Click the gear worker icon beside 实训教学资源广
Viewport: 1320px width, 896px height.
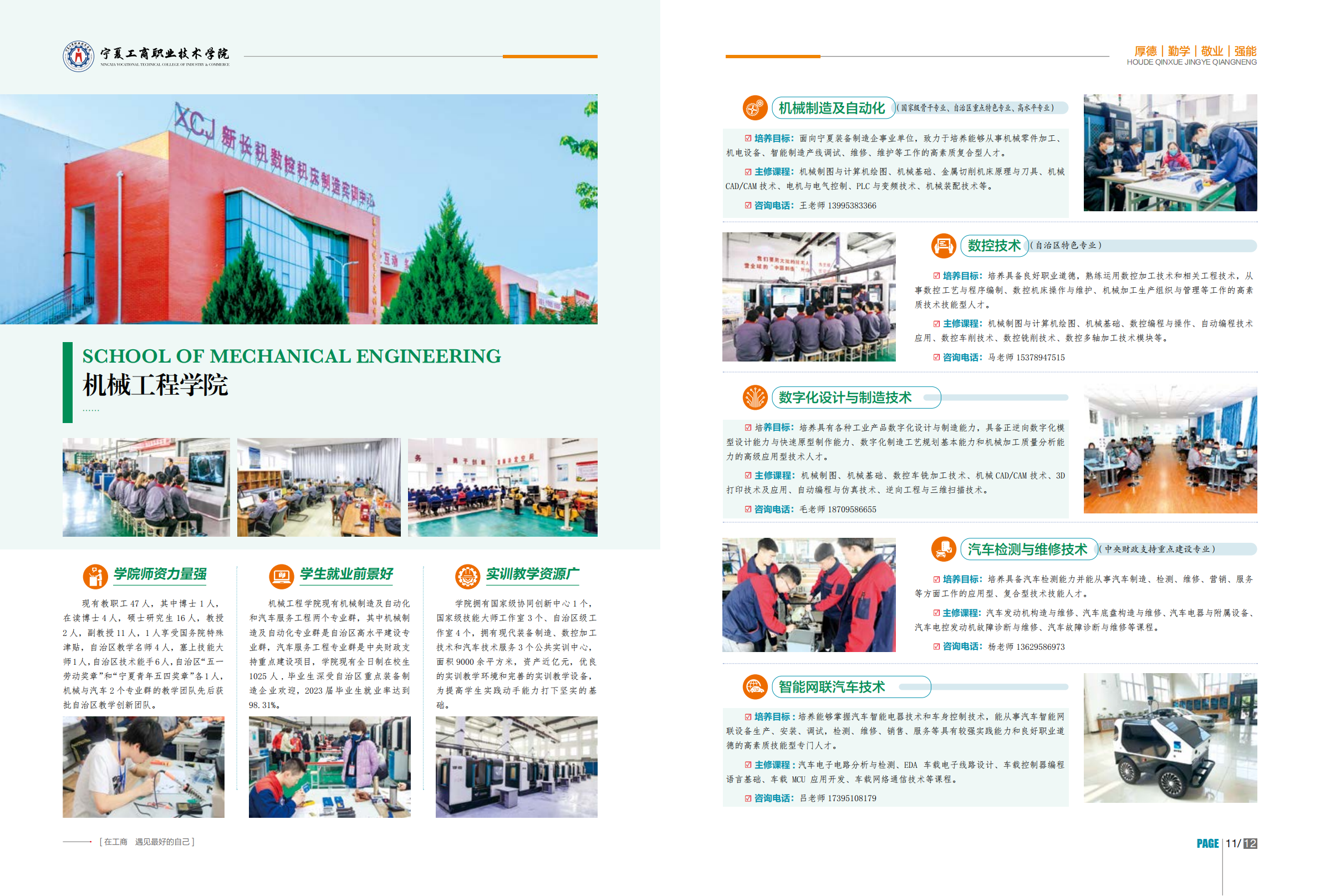click(x=467, y=577)
